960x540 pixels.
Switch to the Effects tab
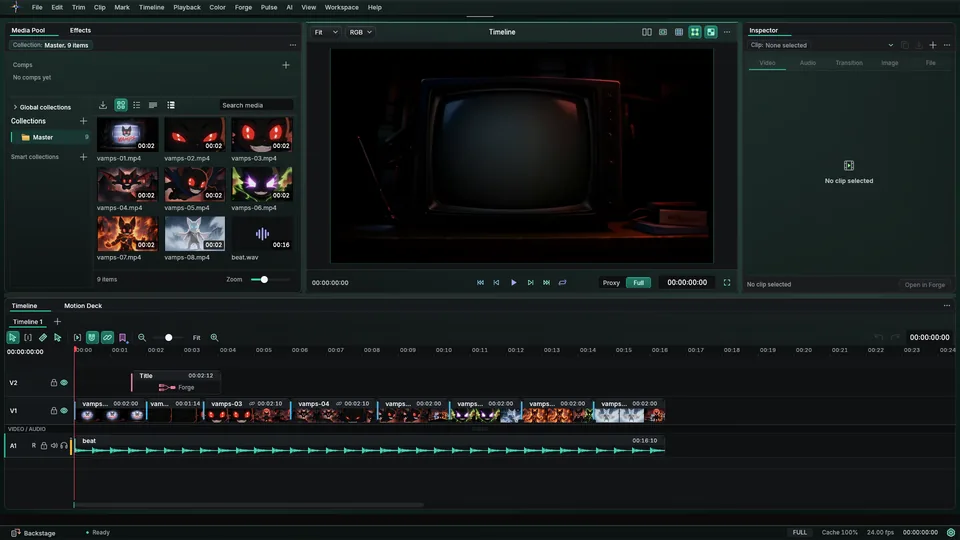pyautogui.click(x=80, y=30)
